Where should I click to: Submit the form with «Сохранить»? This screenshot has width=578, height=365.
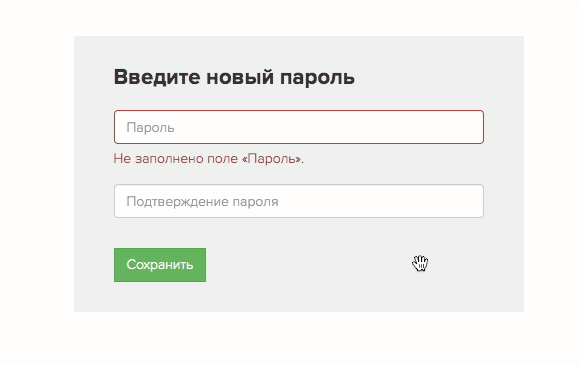coord(160,265)
